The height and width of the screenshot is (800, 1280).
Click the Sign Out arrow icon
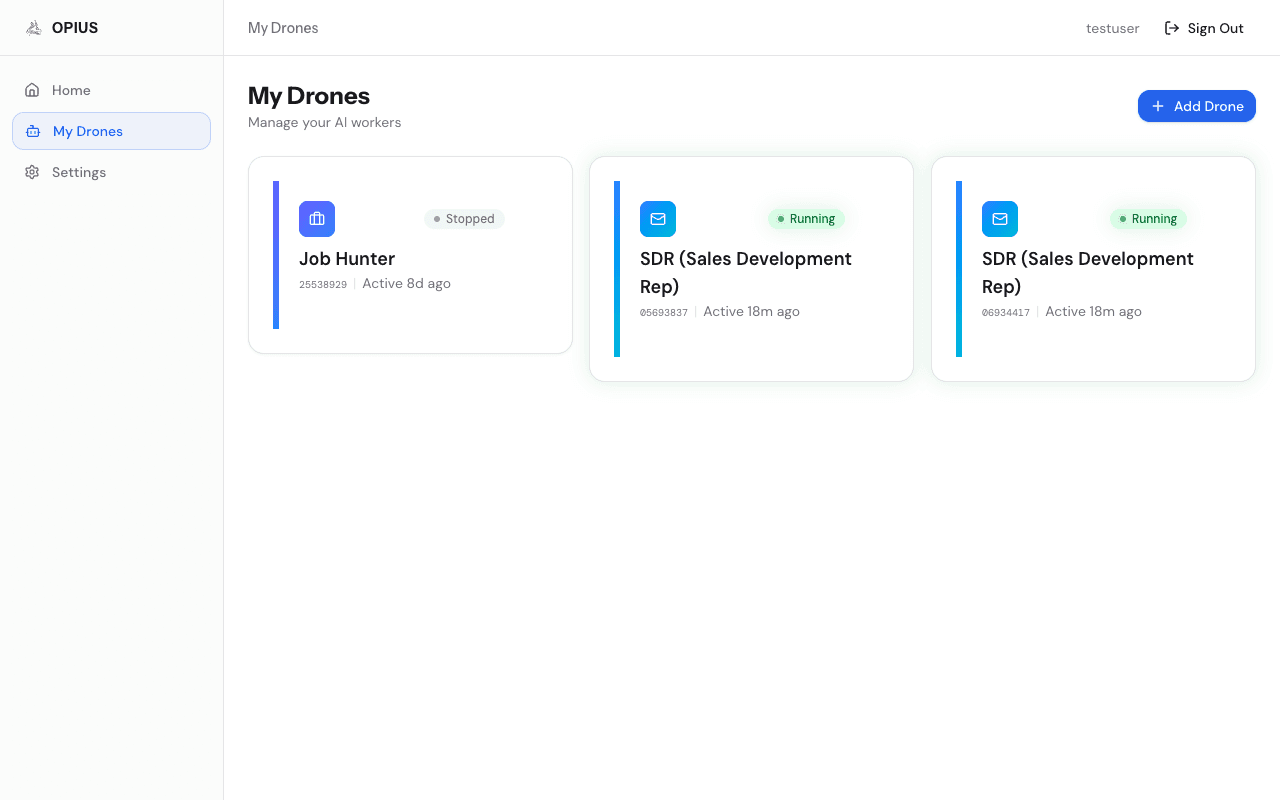(x=1172, y=28)
